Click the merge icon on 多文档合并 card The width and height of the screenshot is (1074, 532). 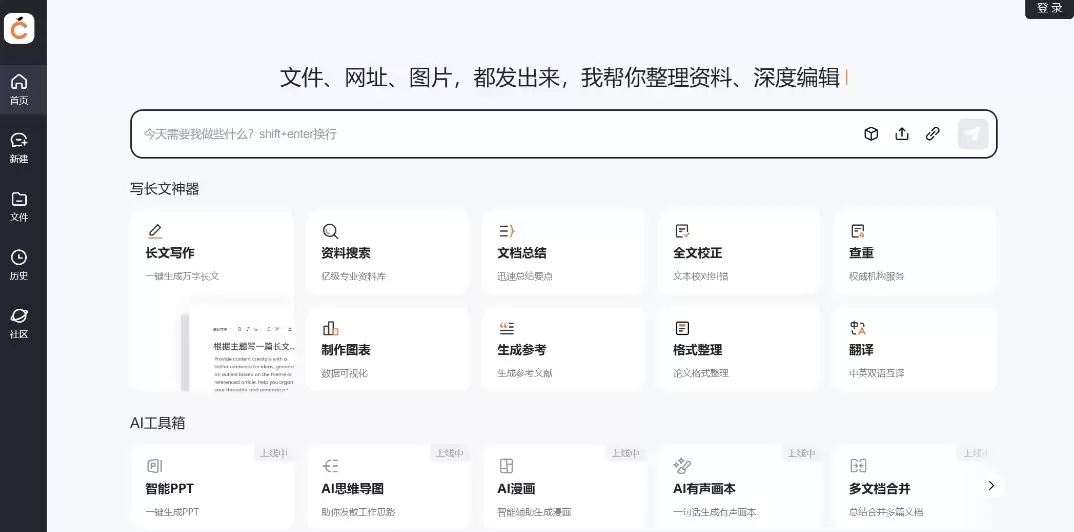[x=858, y=466]
